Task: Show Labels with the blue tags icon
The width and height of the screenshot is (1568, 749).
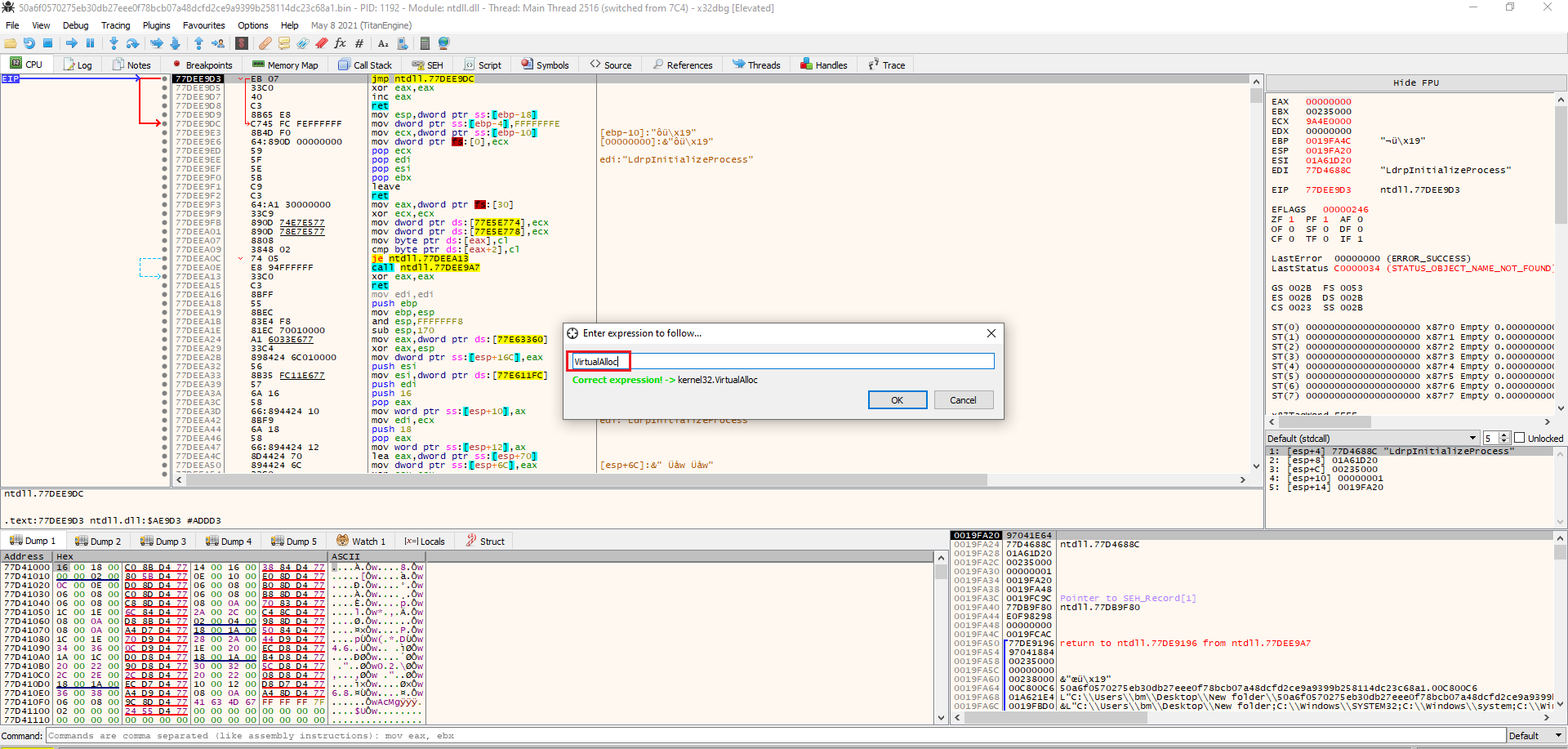Action: tap(303, 43)
